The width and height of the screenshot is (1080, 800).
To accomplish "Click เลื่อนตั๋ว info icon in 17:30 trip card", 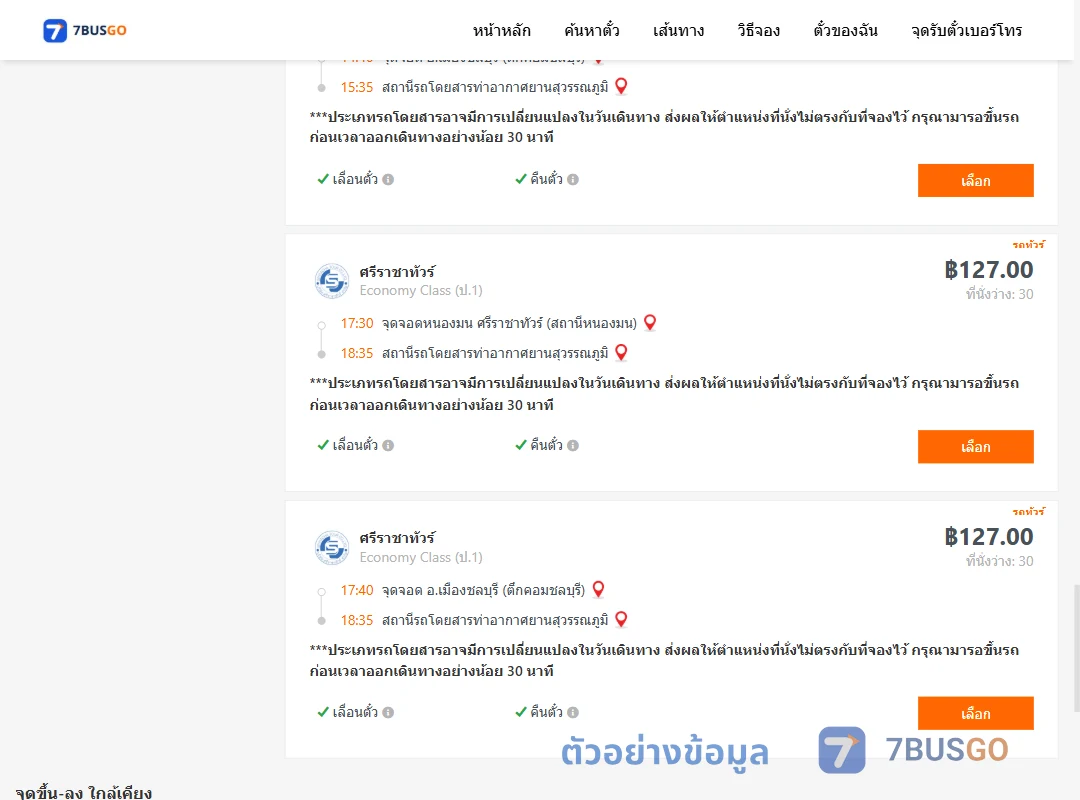I will pyautogui.click(x=388, y=445).
